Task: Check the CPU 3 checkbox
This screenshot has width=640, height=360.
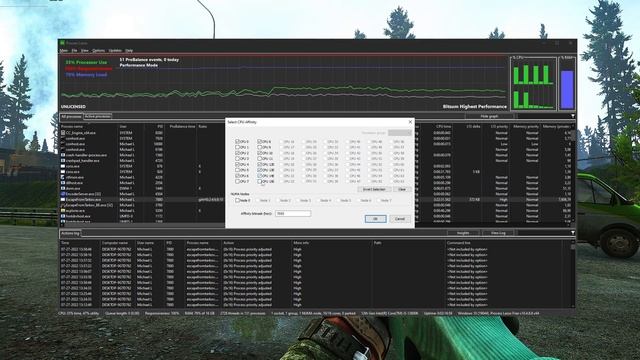Action: (x=237, y=159)
